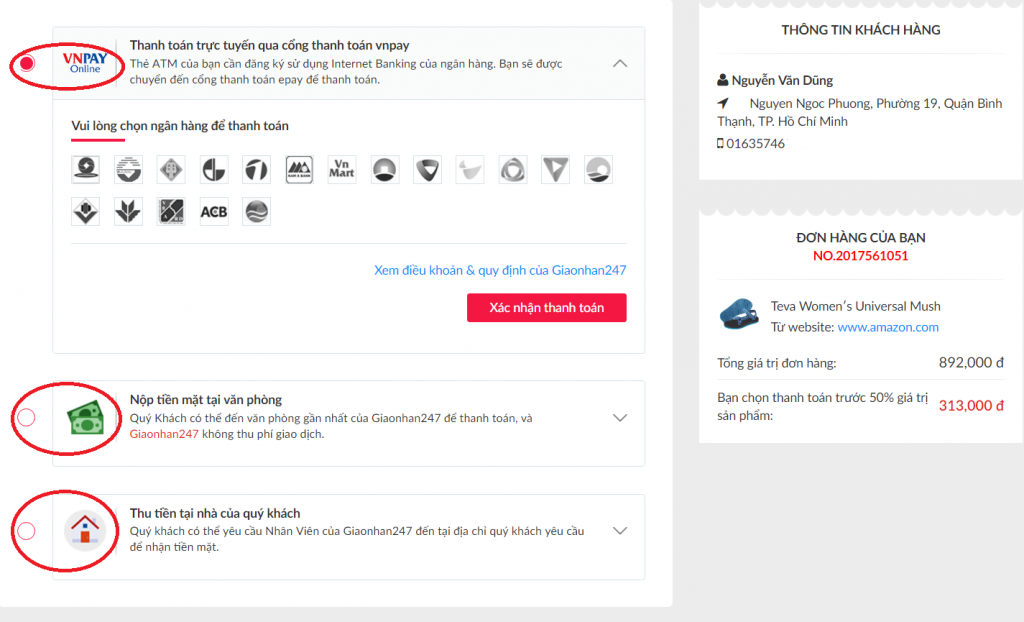Click the ĐƠN HÀNG CỦA BẠN heading

[861, 238]
